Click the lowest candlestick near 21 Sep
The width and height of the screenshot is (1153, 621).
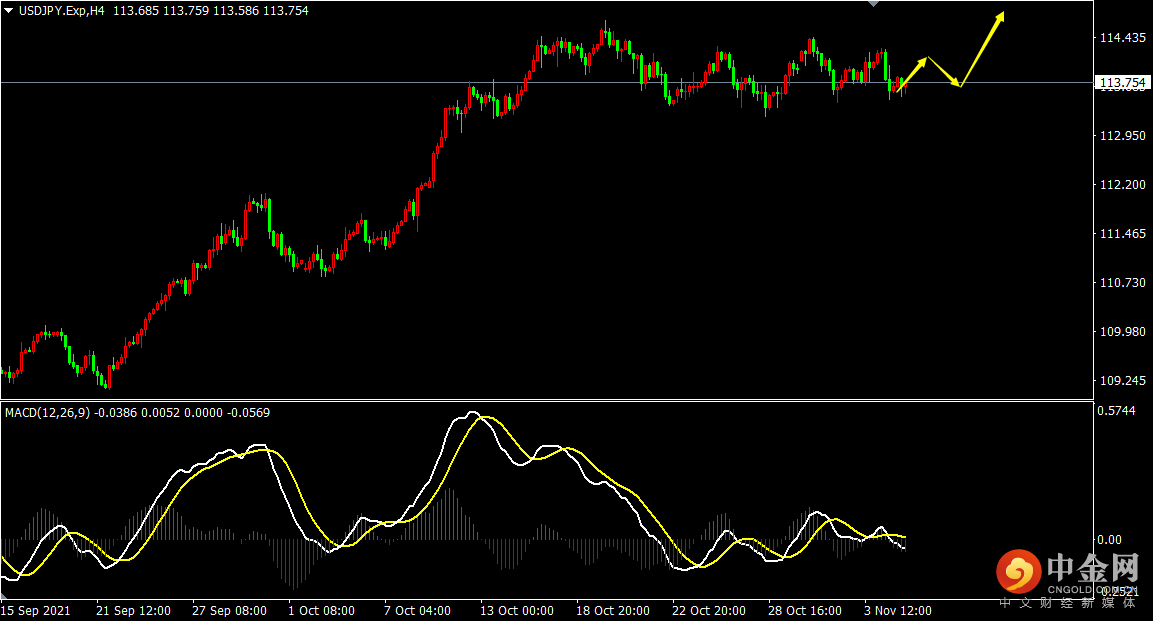[108, 380]
